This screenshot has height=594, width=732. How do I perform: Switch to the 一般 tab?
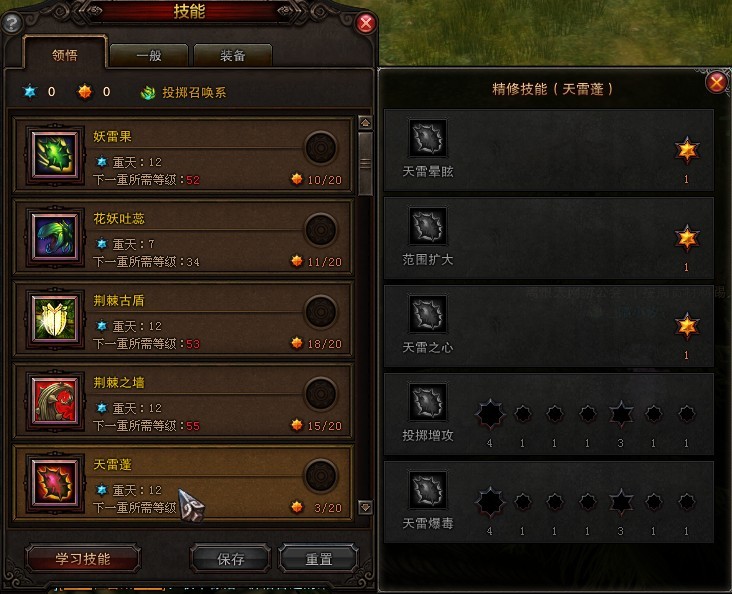(149, 56)
